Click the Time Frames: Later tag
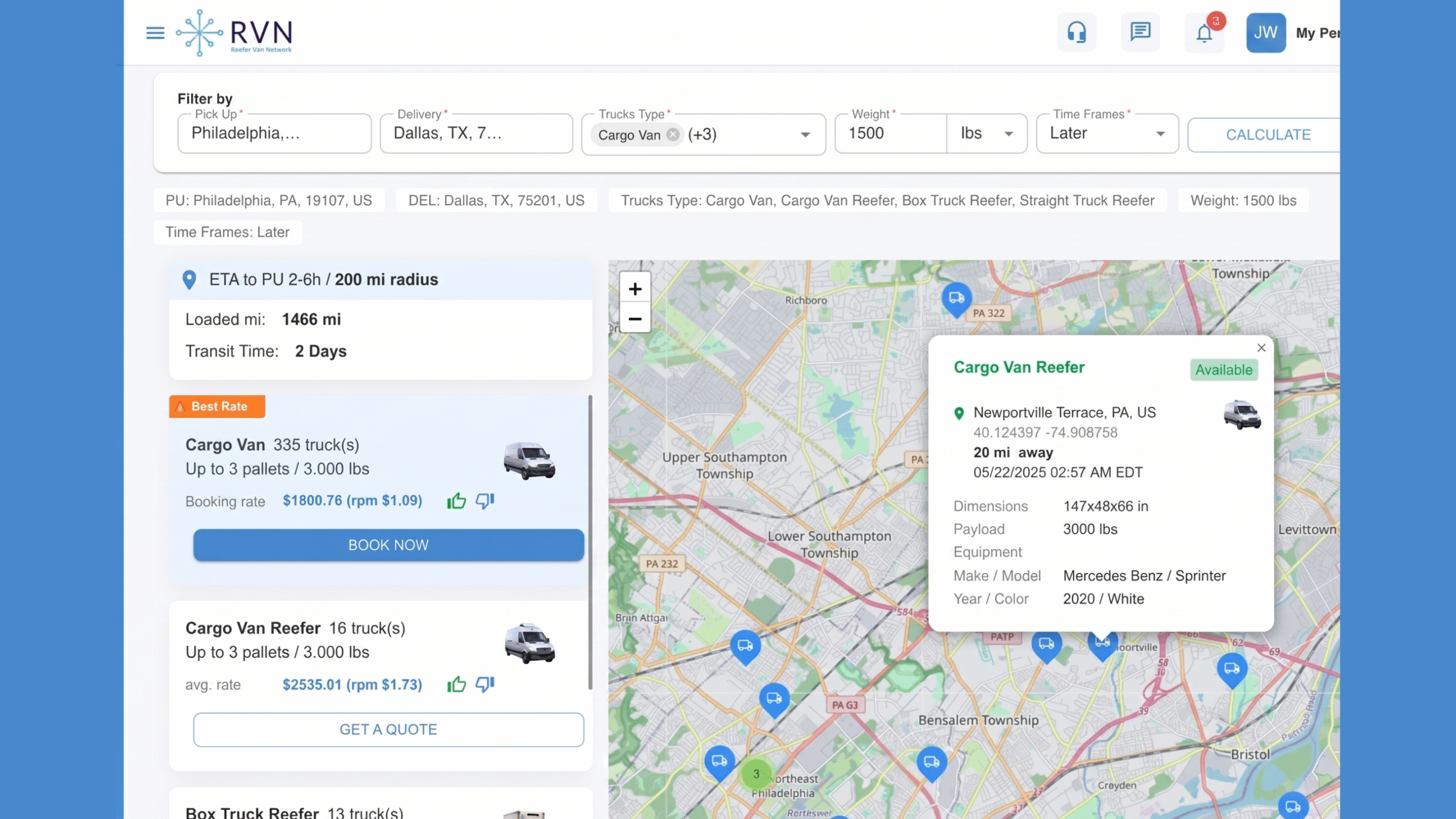 [x=227, y=233]
